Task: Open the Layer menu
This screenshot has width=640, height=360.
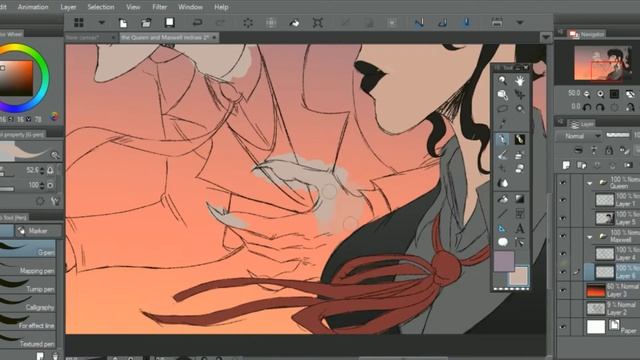Action: (68, 7)
